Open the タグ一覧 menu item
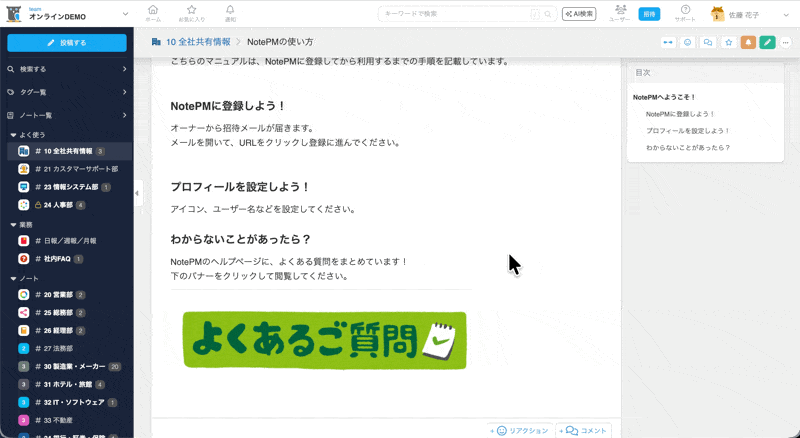This screenshot has height=438, width=800. (x=66, y=92)
